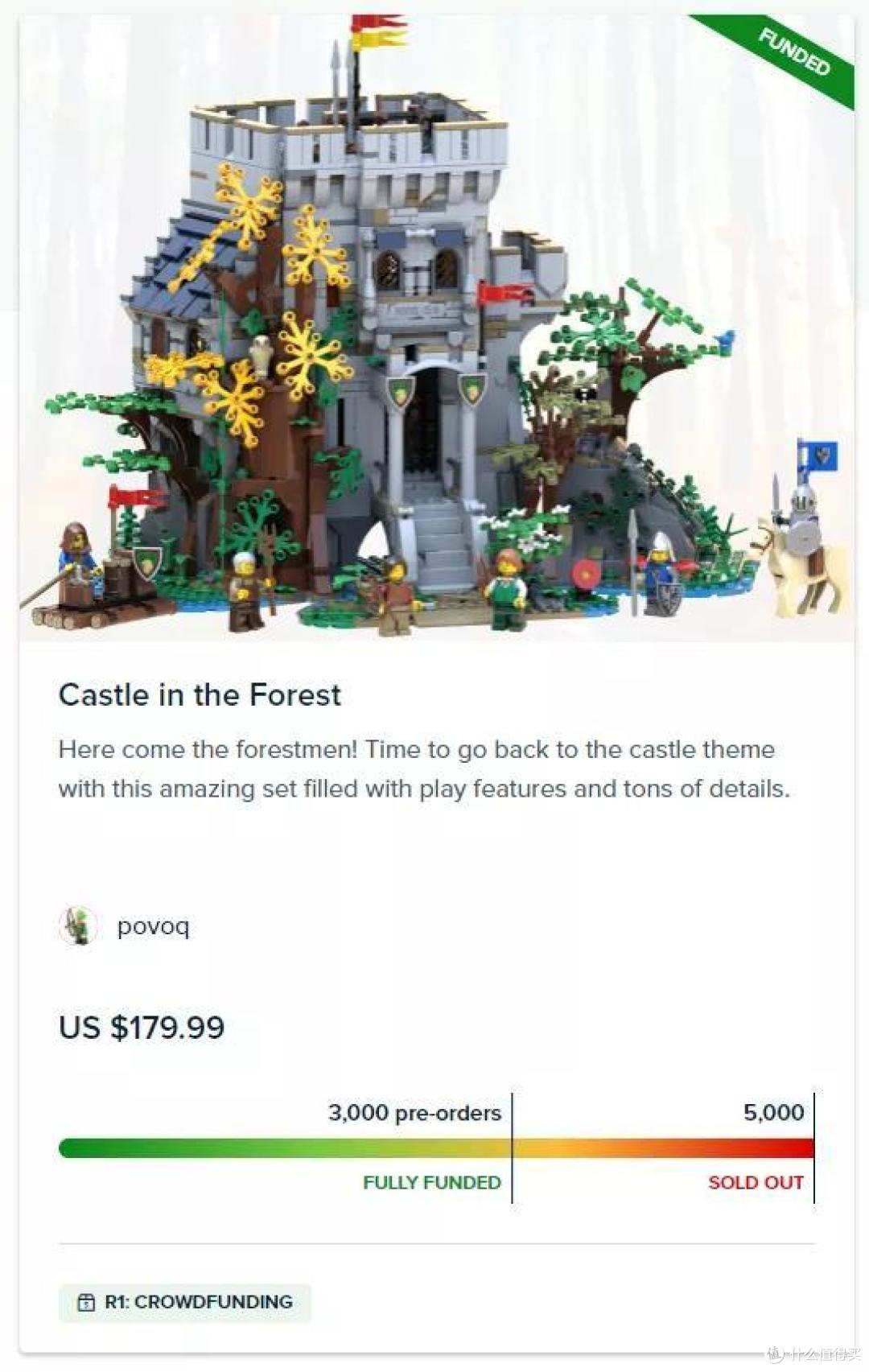Click the box icon in R1: CROWDFUNDING badge
Image resolution: width=869 pixels, height=1372 pixels.
click(86, 1302)
